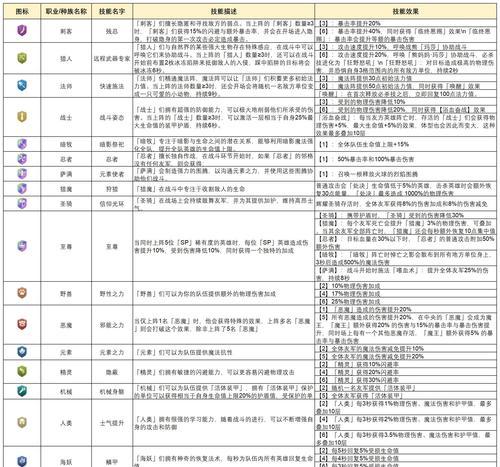Image resolution: width=500 pixels, height=467 pixels.
Task: Click the 元素之力 skill name cell
Action: pos(112,352)
